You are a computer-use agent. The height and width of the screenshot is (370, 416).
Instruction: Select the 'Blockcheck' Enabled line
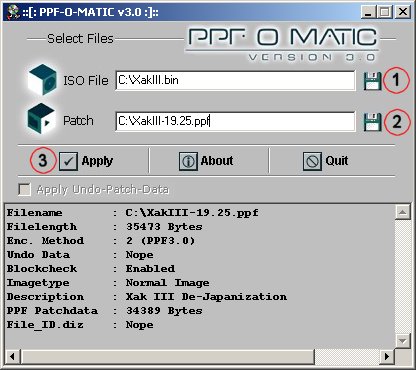point(91,269)
